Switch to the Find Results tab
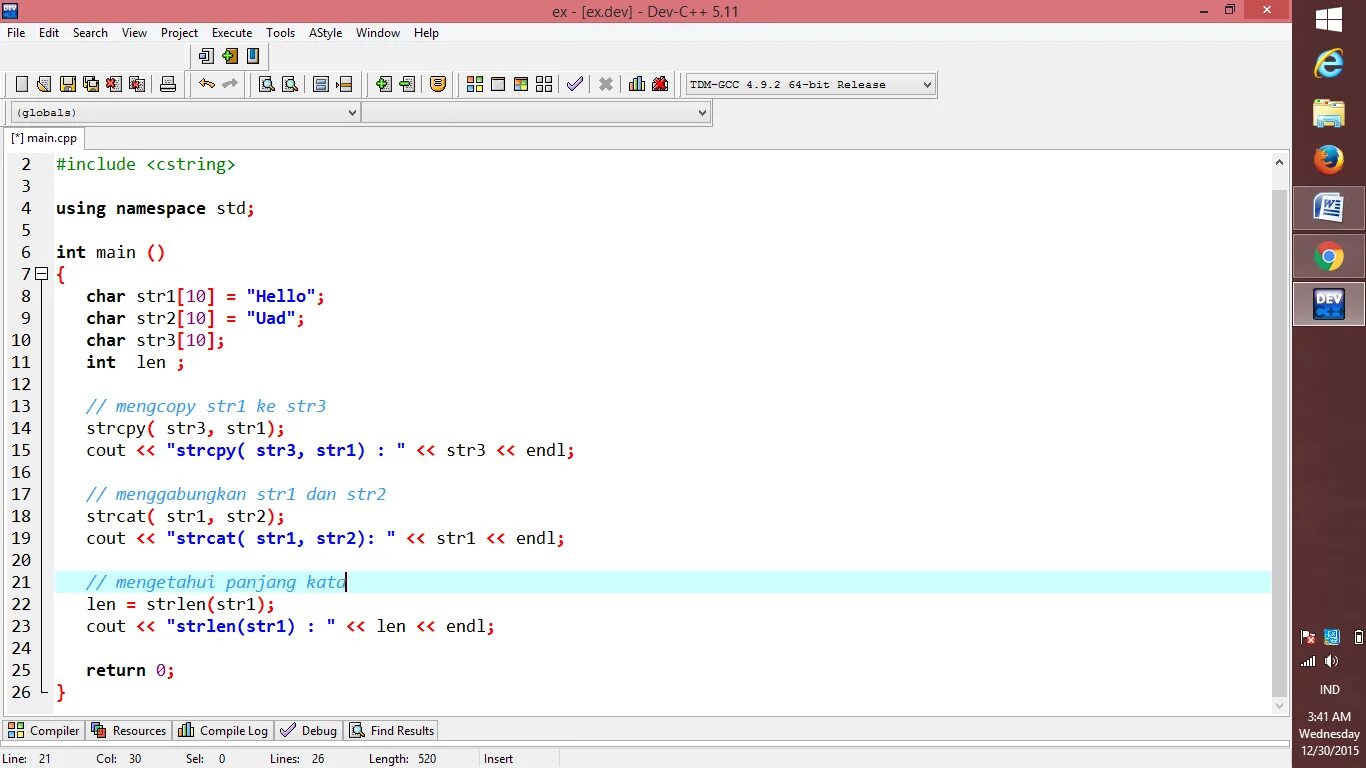 pos(392,731)
